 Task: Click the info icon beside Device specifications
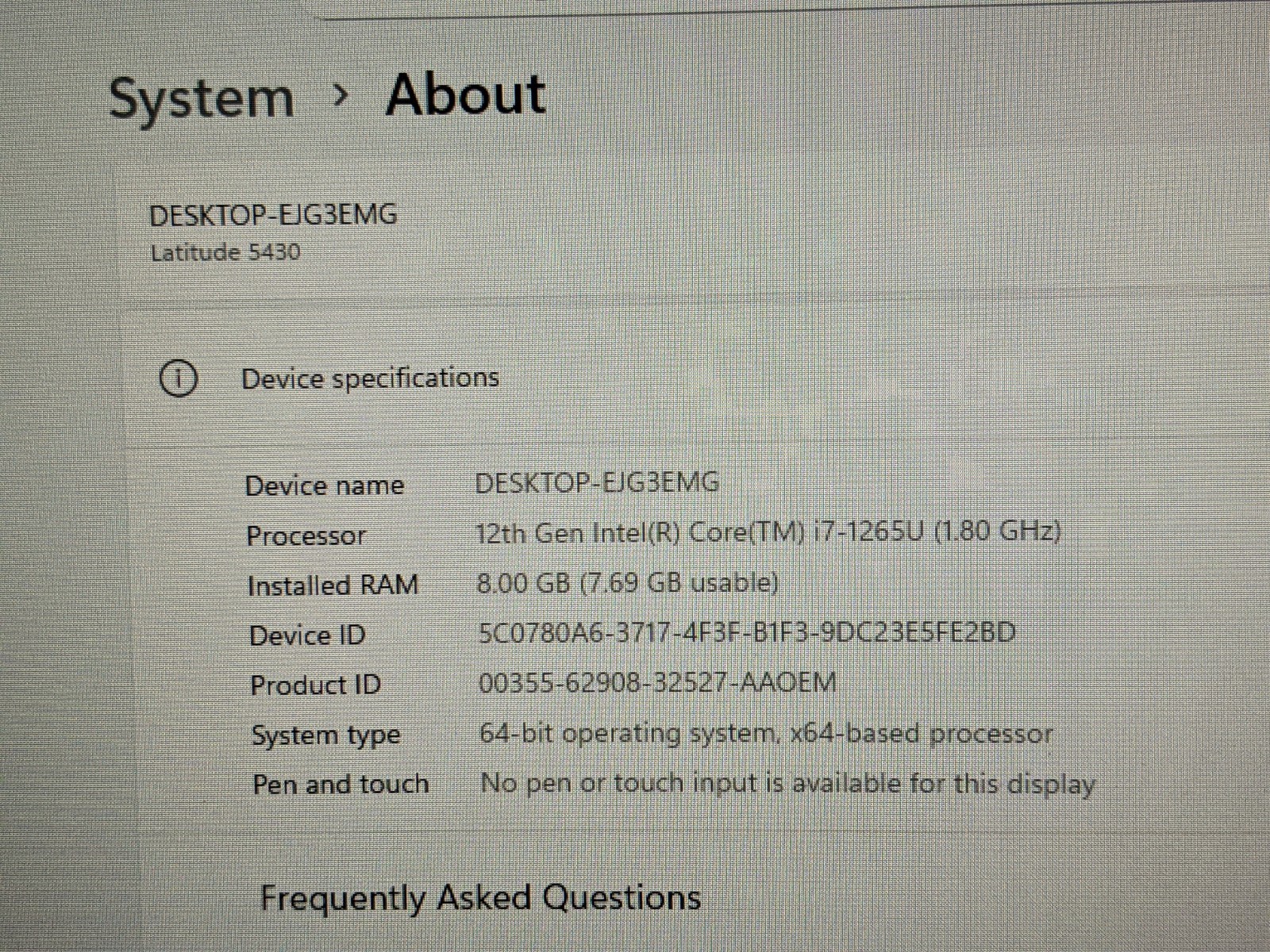178,378
